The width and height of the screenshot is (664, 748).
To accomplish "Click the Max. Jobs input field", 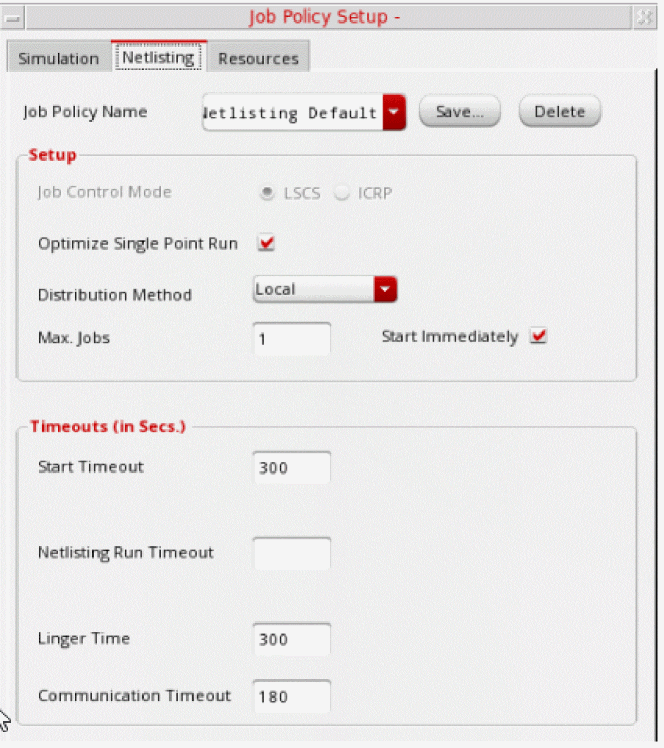I will (291, 338).
